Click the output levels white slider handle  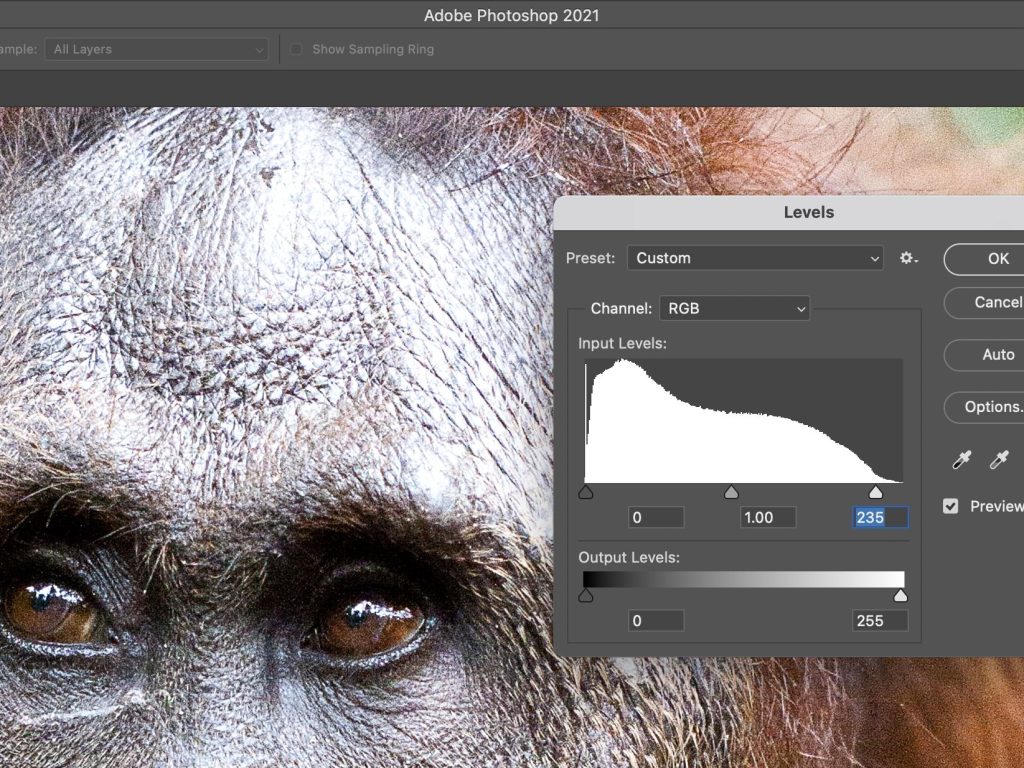(x=901, y=595)
